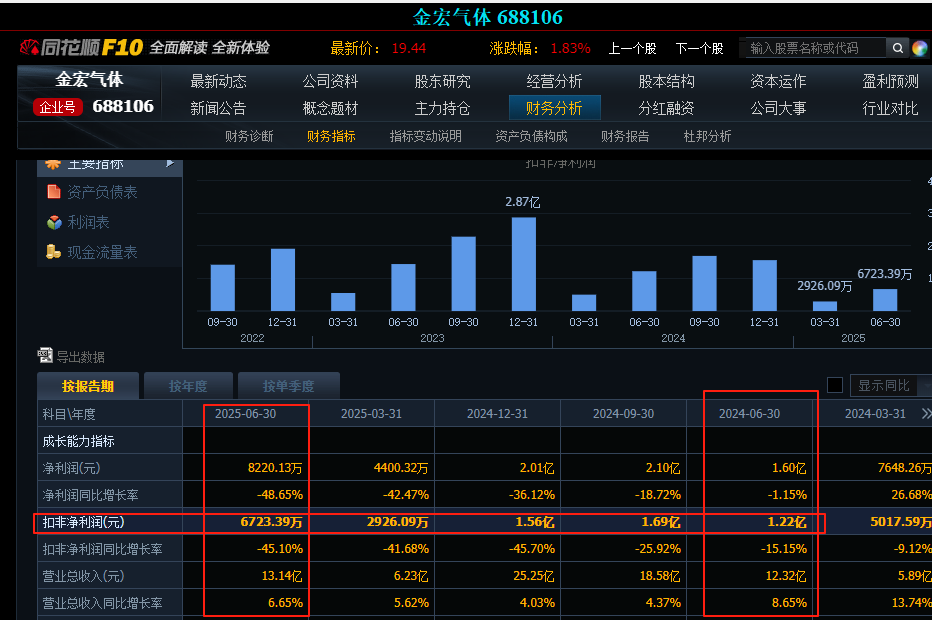The image size is (932, 620).
Task: Go to 下一个股 next stock
Action: (x=700, y=48)
